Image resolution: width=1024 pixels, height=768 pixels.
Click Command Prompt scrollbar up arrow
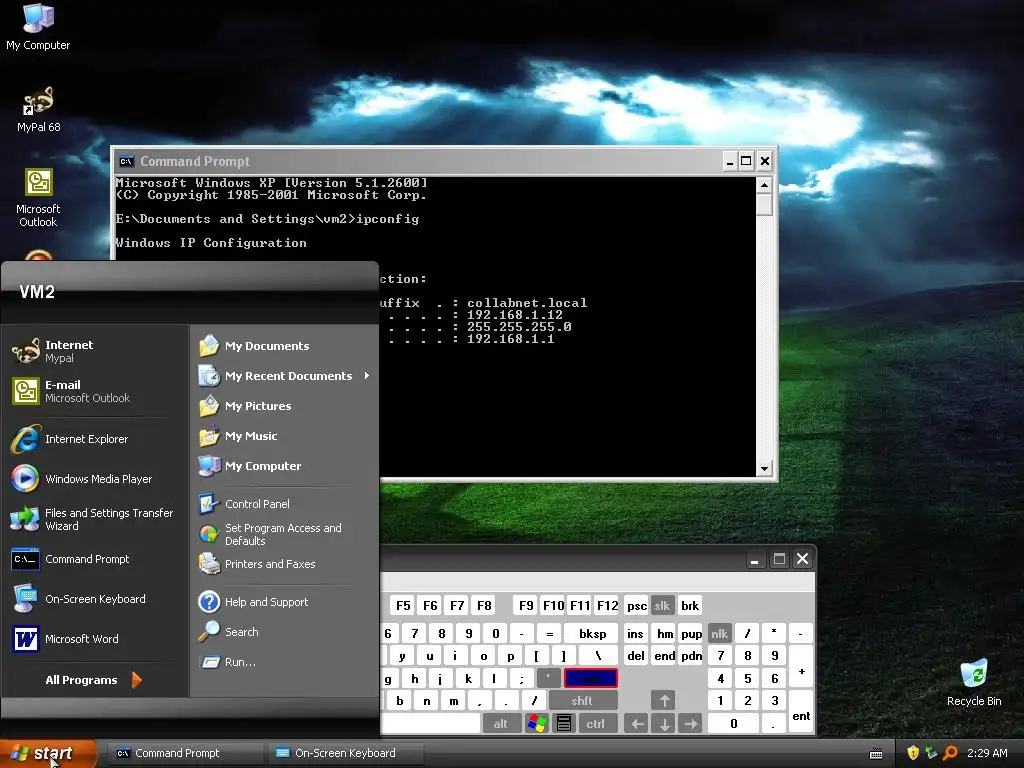click(x=764, y=185)
